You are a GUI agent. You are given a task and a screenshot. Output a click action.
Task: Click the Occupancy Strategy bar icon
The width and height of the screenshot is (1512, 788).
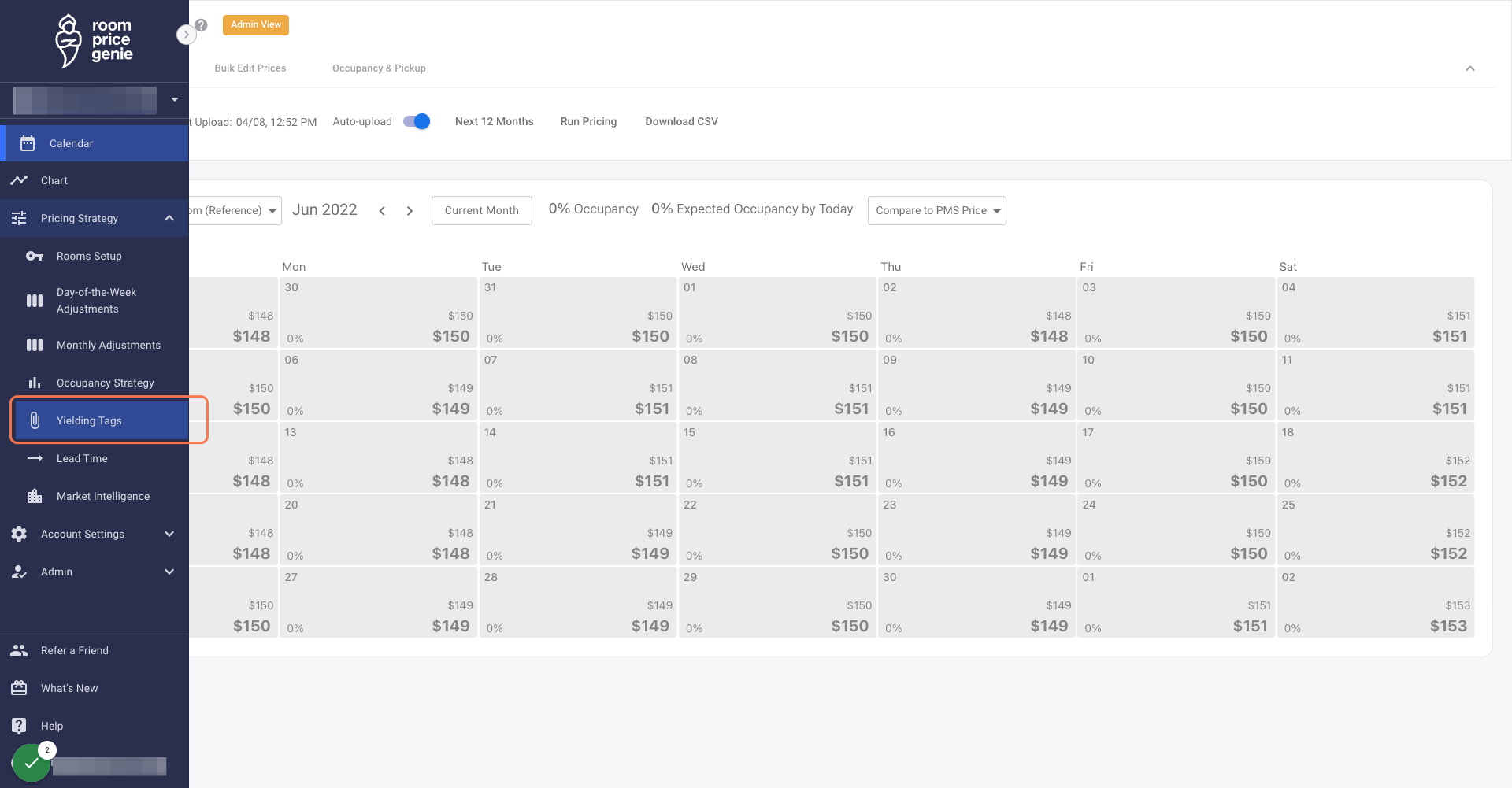pos(35,383)
